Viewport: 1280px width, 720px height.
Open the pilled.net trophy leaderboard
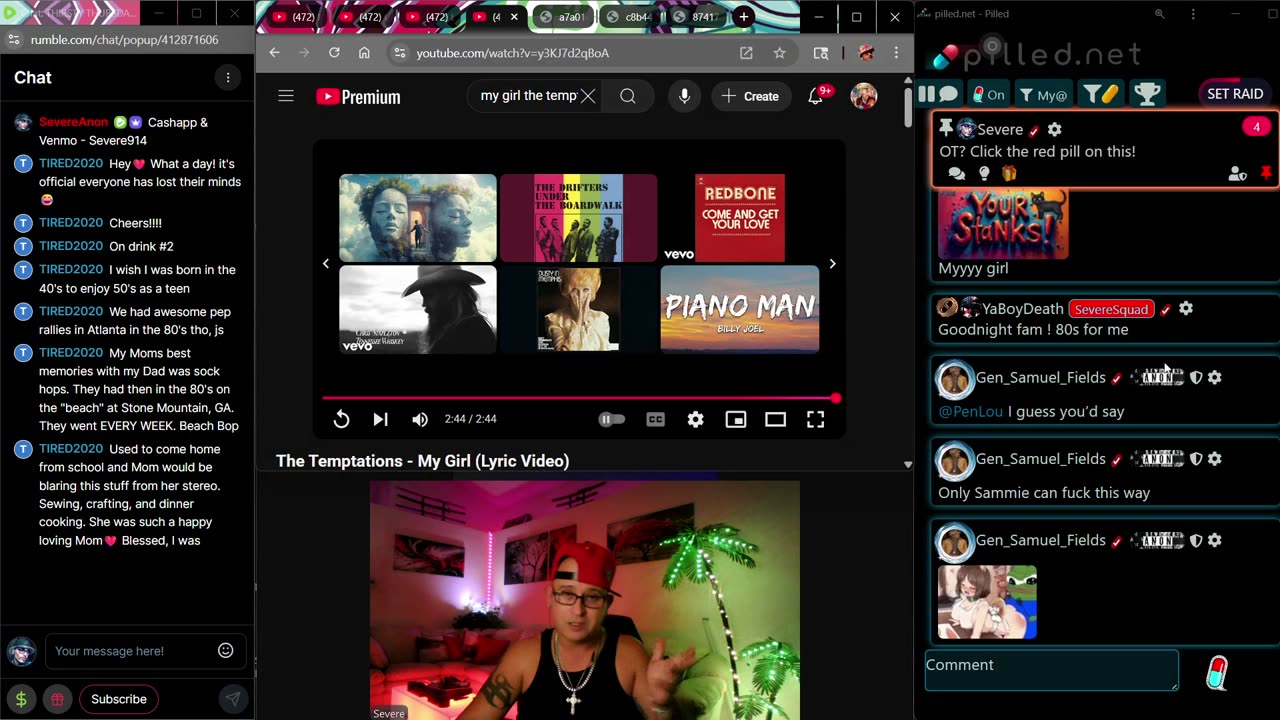pyautogui.click(x=1147, y=94)
